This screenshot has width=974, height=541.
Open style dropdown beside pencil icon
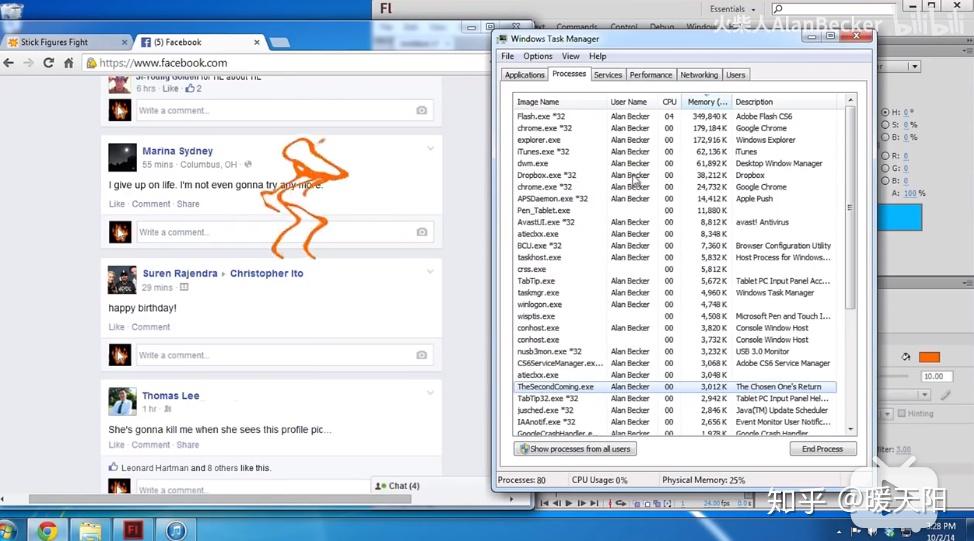[x=925, y=395]
